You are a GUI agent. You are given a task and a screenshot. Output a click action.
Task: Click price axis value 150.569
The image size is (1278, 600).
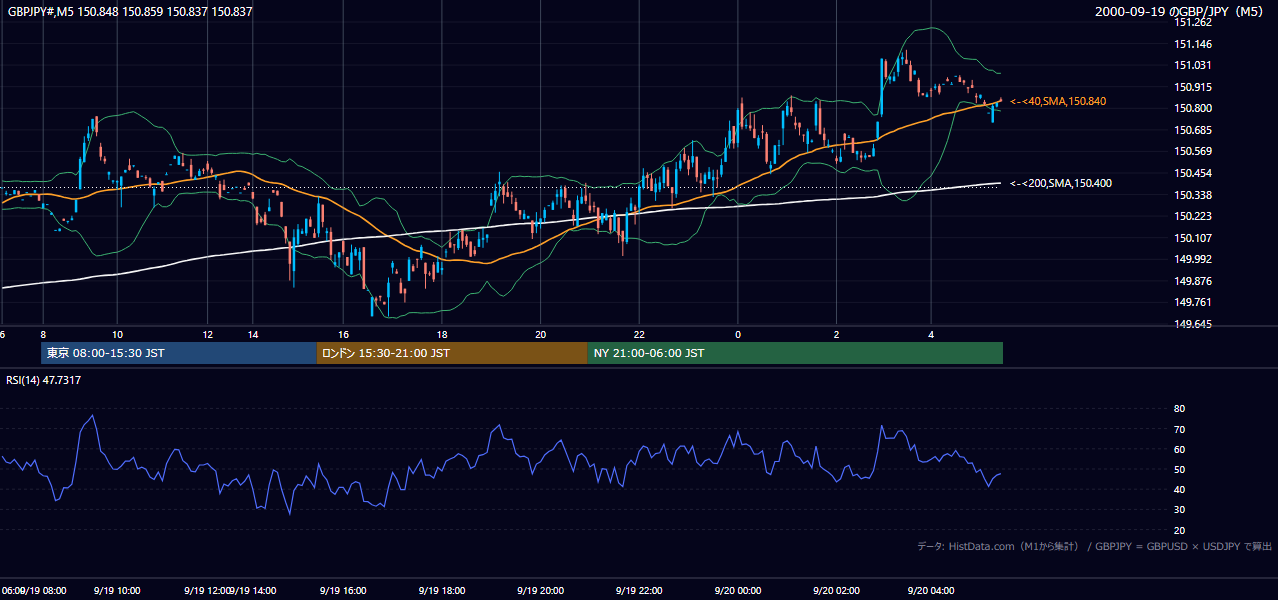pos(1193,151)
